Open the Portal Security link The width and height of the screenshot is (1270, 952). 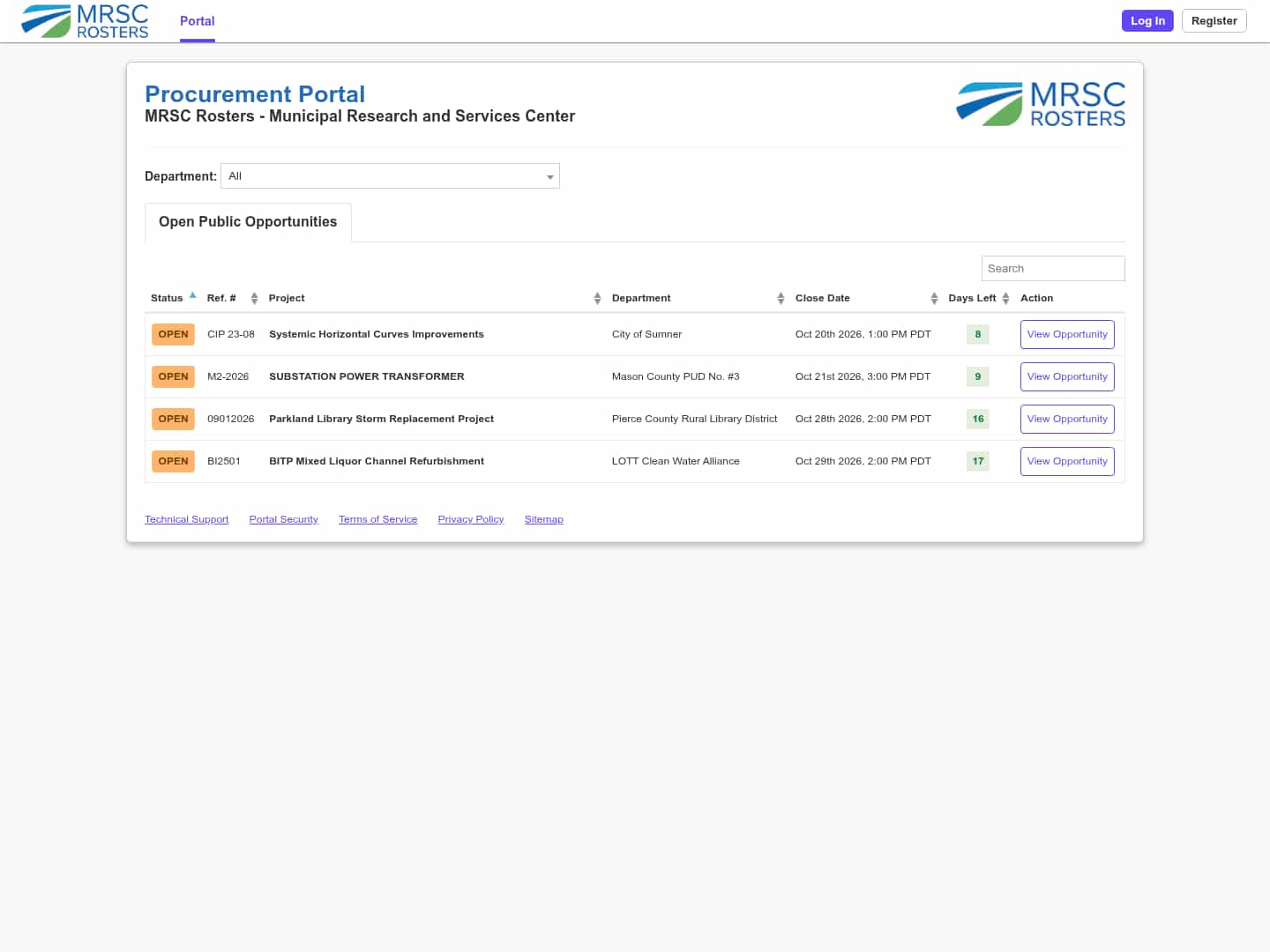(284, 520)
